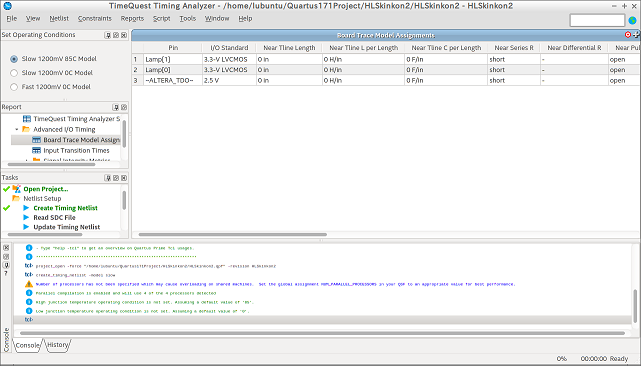Image resolution: width=641 pixels, height=366 pixels.
Task: Click the Open Project task icon
Action: [16, 189]
